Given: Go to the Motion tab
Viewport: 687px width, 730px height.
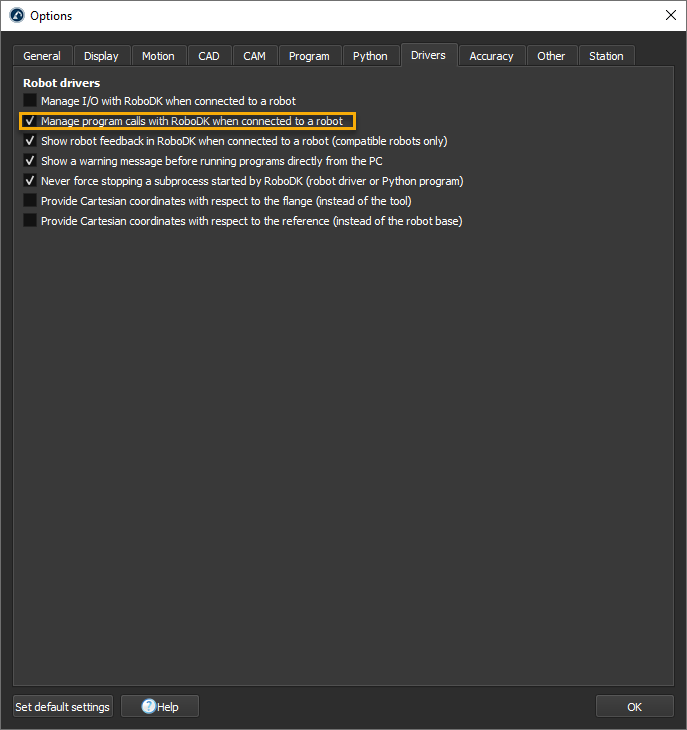Looking at the screenshot, I should [x=158, y=56].
